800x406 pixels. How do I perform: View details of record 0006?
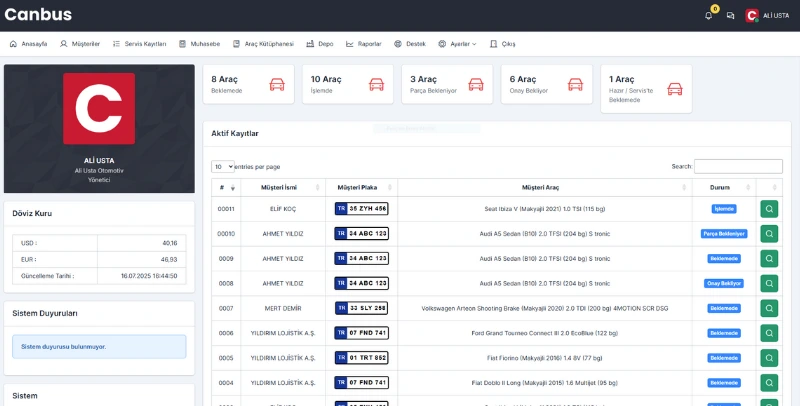click(x=769, y=333)
